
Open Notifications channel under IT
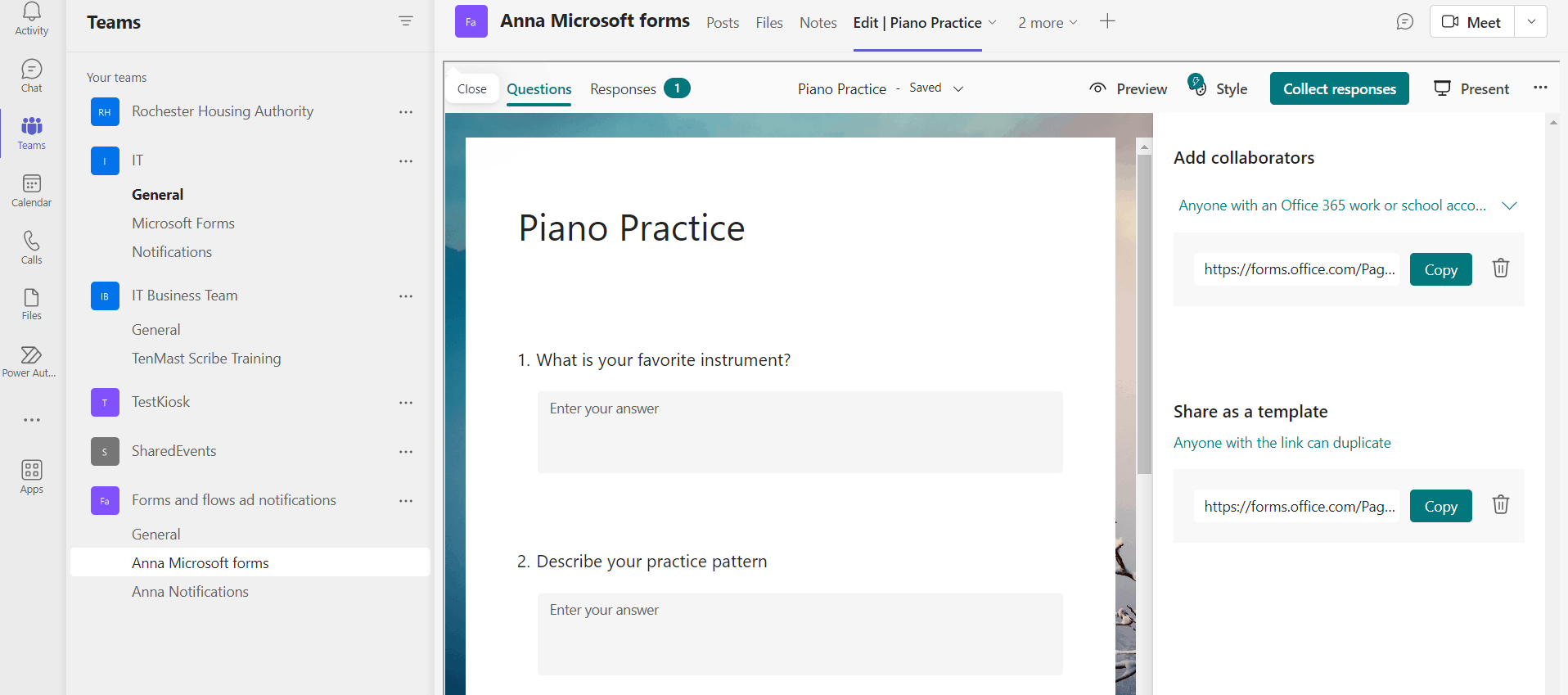(172, 252)
